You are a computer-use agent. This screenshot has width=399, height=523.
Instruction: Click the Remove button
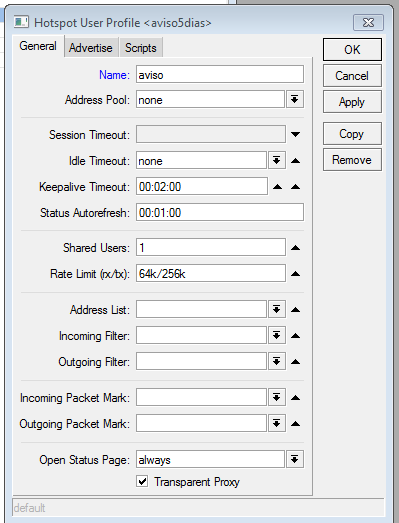[352, 160]
